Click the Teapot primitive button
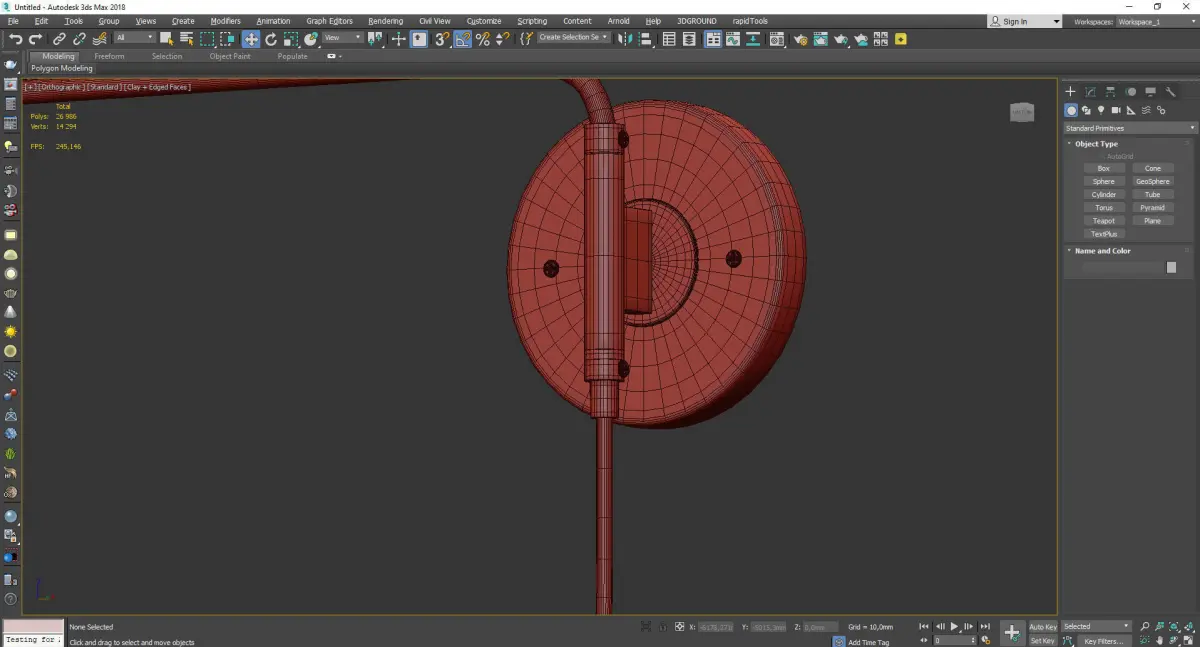Image resolution: width=1200 pixels, height=647 pixels. click(1103, 221)
